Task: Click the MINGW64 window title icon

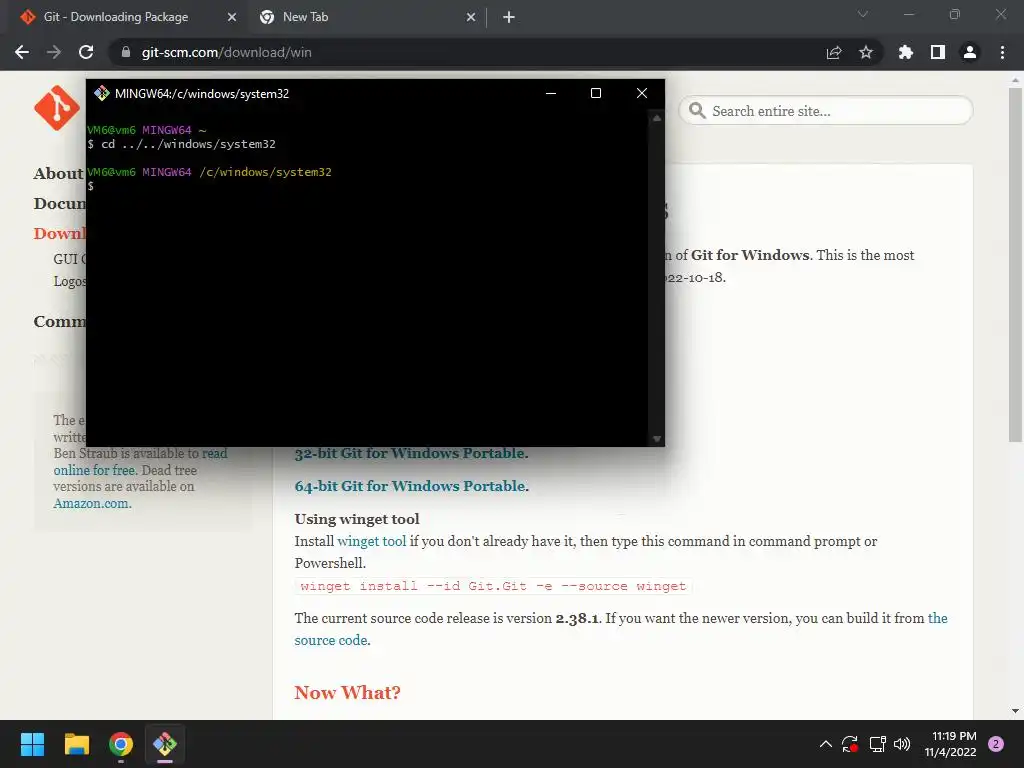Action: coord(102,93)
